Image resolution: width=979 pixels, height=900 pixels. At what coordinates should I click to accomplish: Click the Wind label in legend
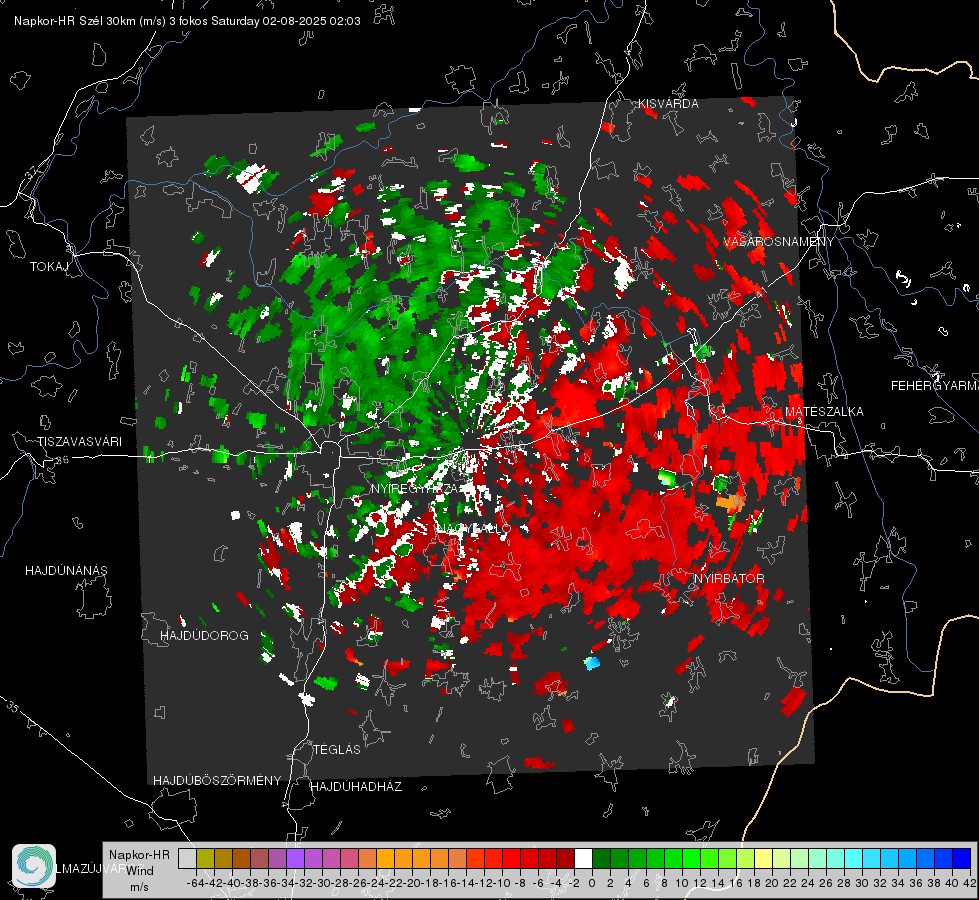[x=140, y=871]
